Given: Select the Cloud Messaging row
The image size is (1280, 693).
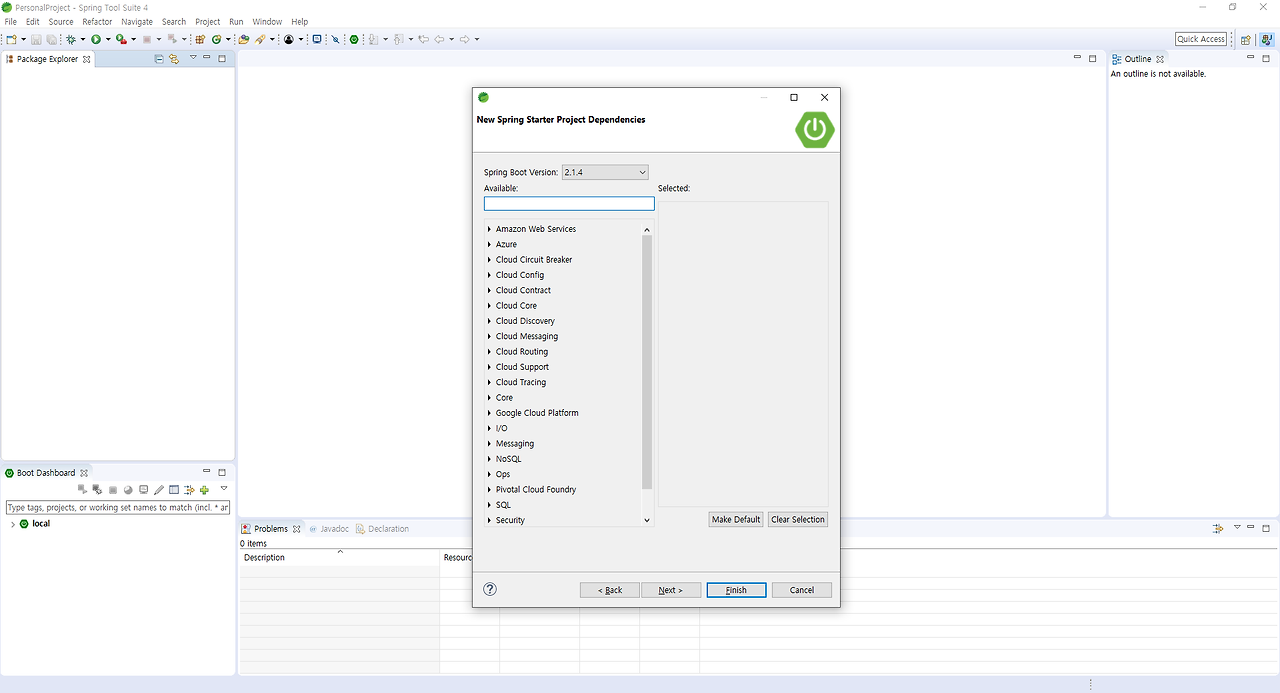Looking at the screenshot, I should click(x=527, y=336).
